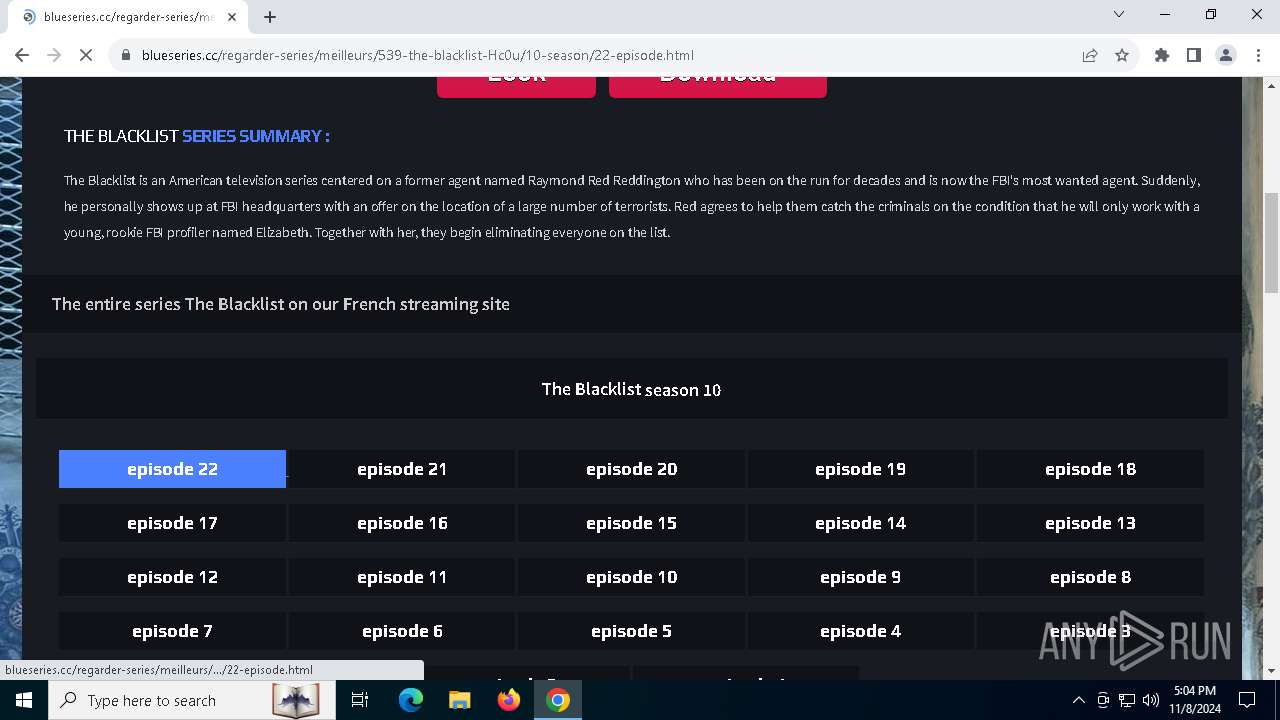
Task: Launch Microsoft Edge from taskbar
Action: [x=411, y=700]
